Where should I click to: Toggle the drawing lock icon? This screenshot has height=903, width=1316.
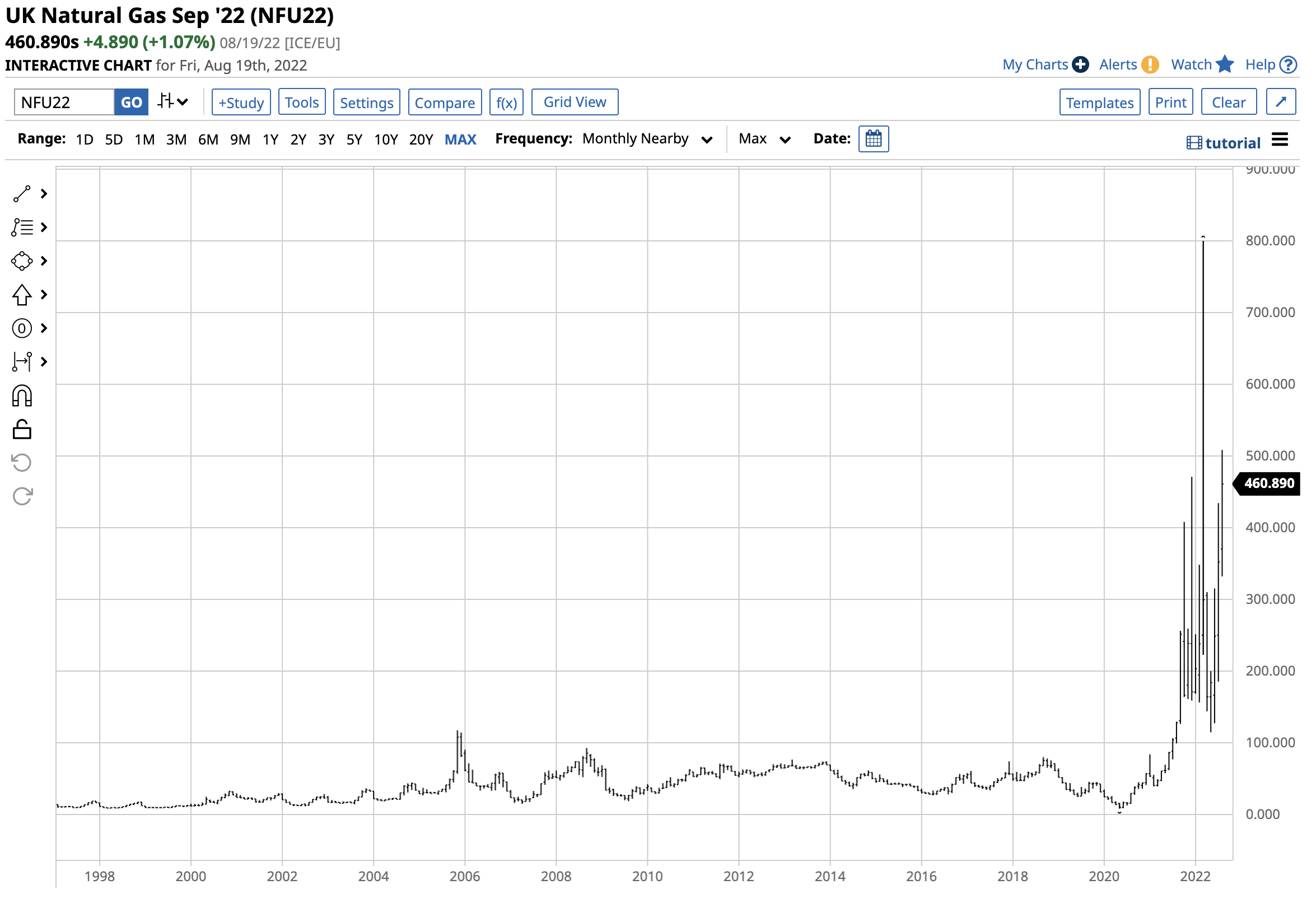22,431
